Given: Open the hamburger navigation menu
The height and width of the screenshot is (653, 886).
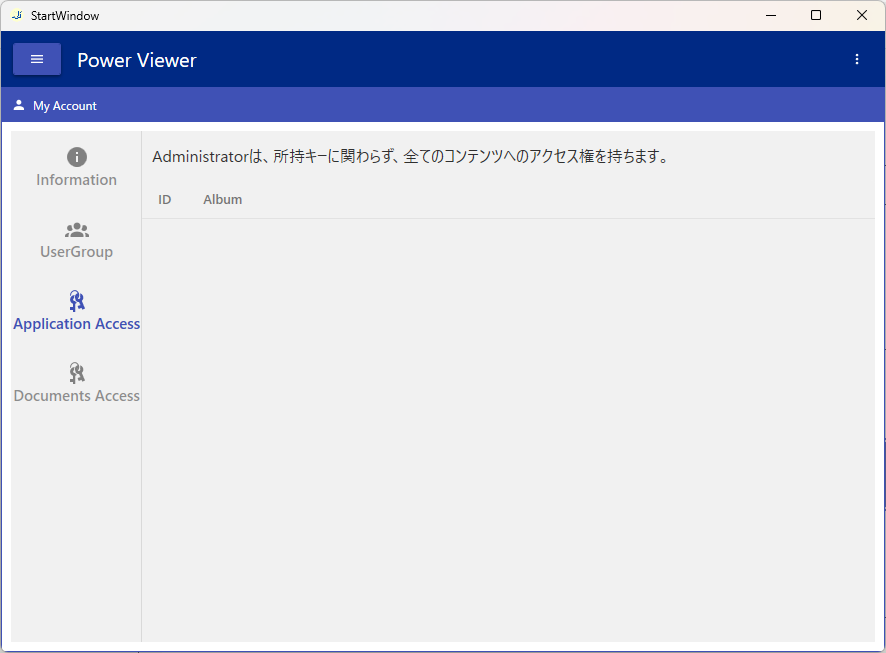Looking at the screenshot, I should point(37,59).
